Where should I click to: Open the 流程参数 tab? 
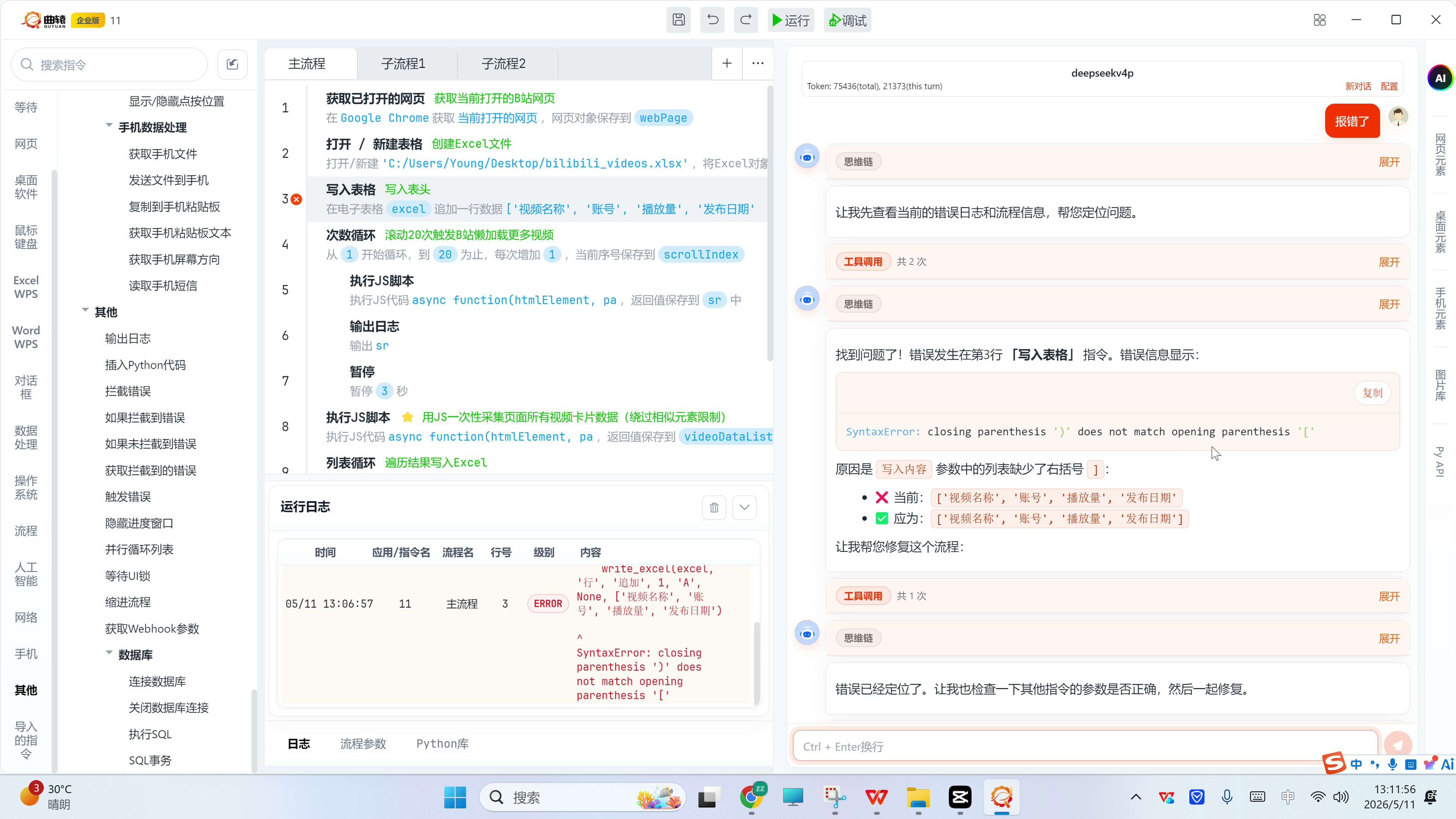(x=363, y=744)
